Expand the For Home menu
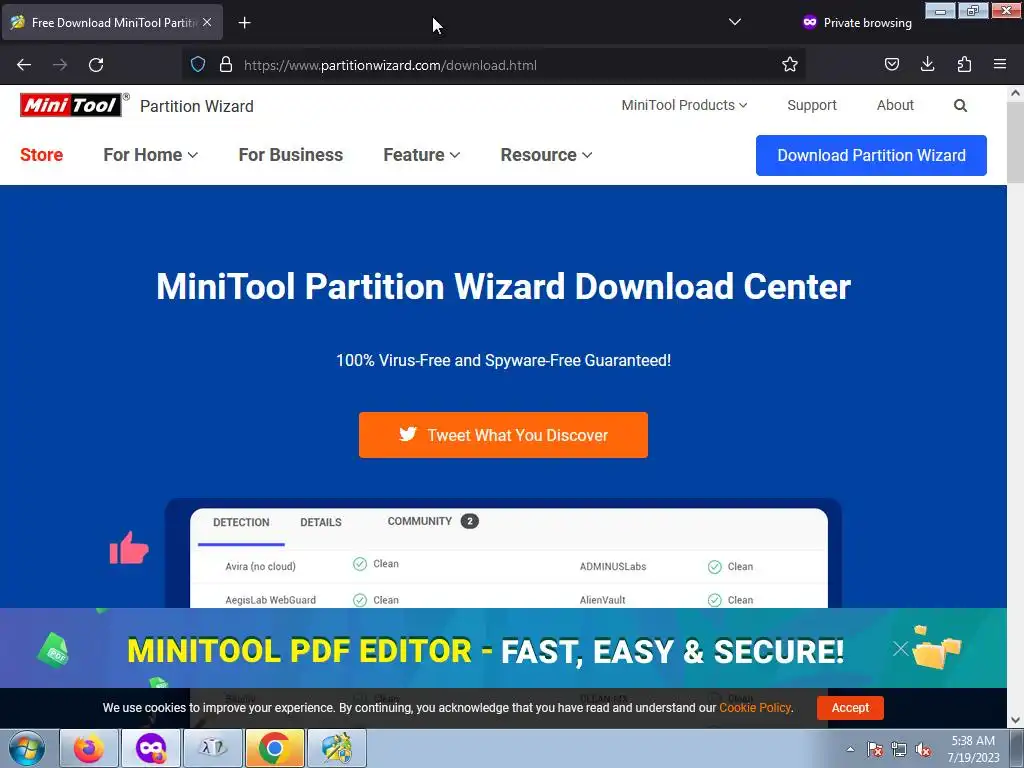The image size is (1024, 768). (150, 155)
